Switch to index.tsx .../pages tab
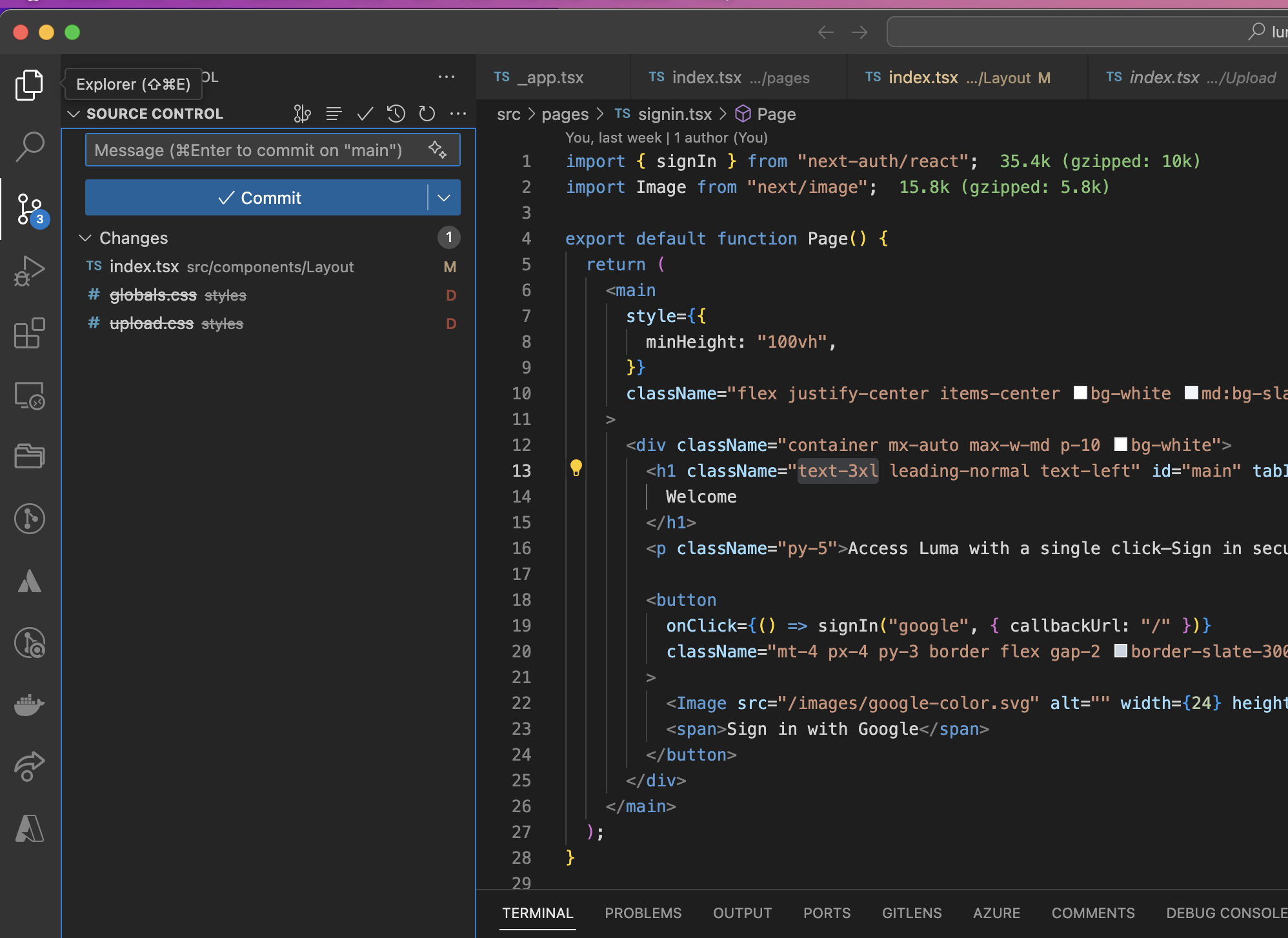The image size is (1288, 938). [739, 77]
